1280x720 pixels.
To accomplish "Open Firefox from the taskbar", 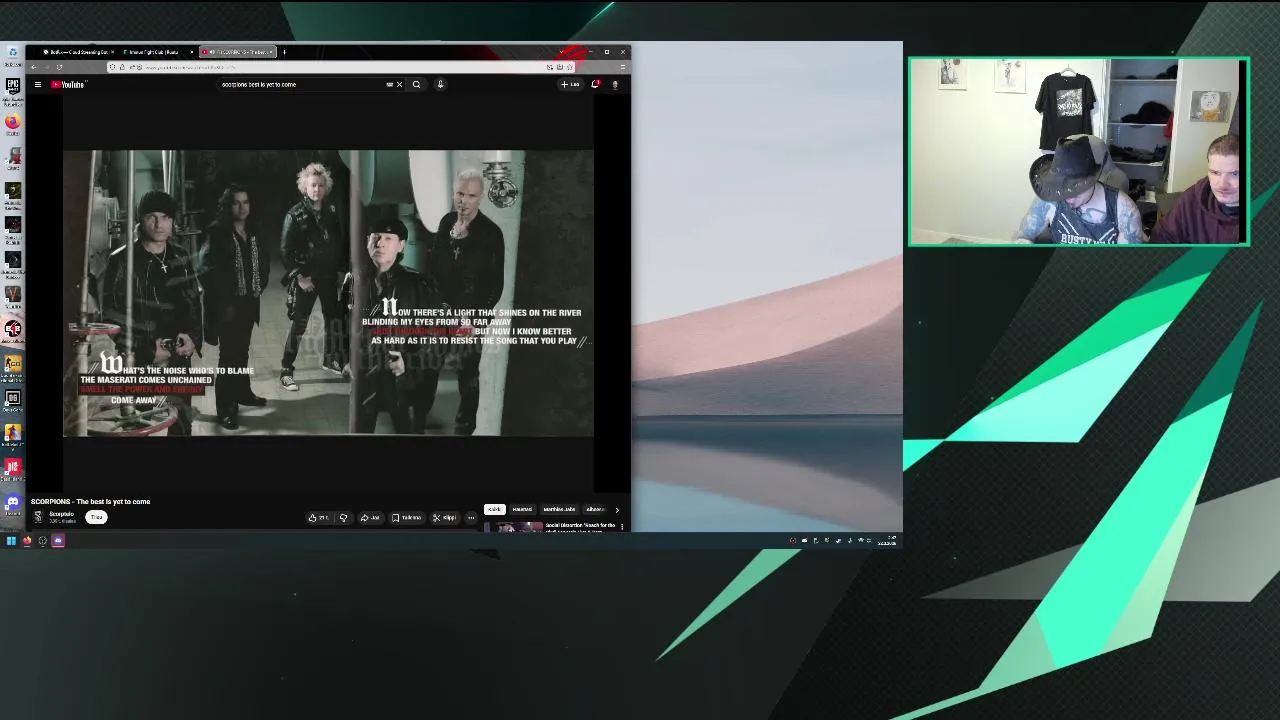I will tap(27, 541).
